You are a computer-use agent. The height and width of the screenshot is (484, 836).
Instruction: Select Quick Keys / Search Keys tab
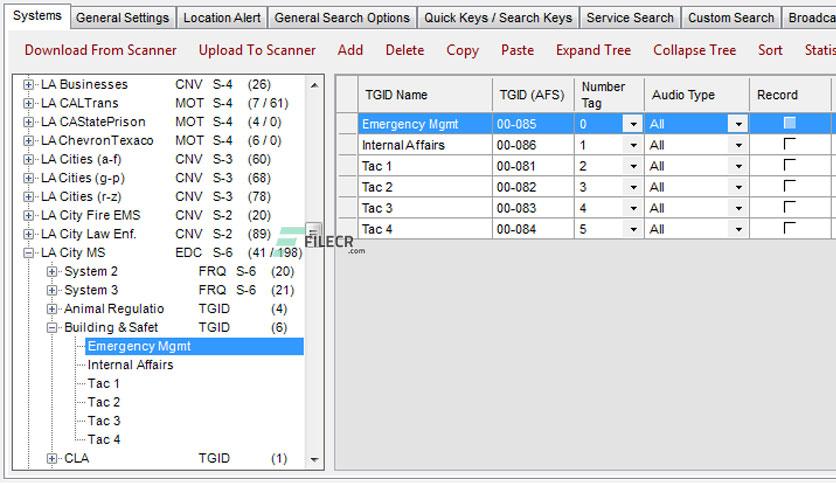pos(498,18)
